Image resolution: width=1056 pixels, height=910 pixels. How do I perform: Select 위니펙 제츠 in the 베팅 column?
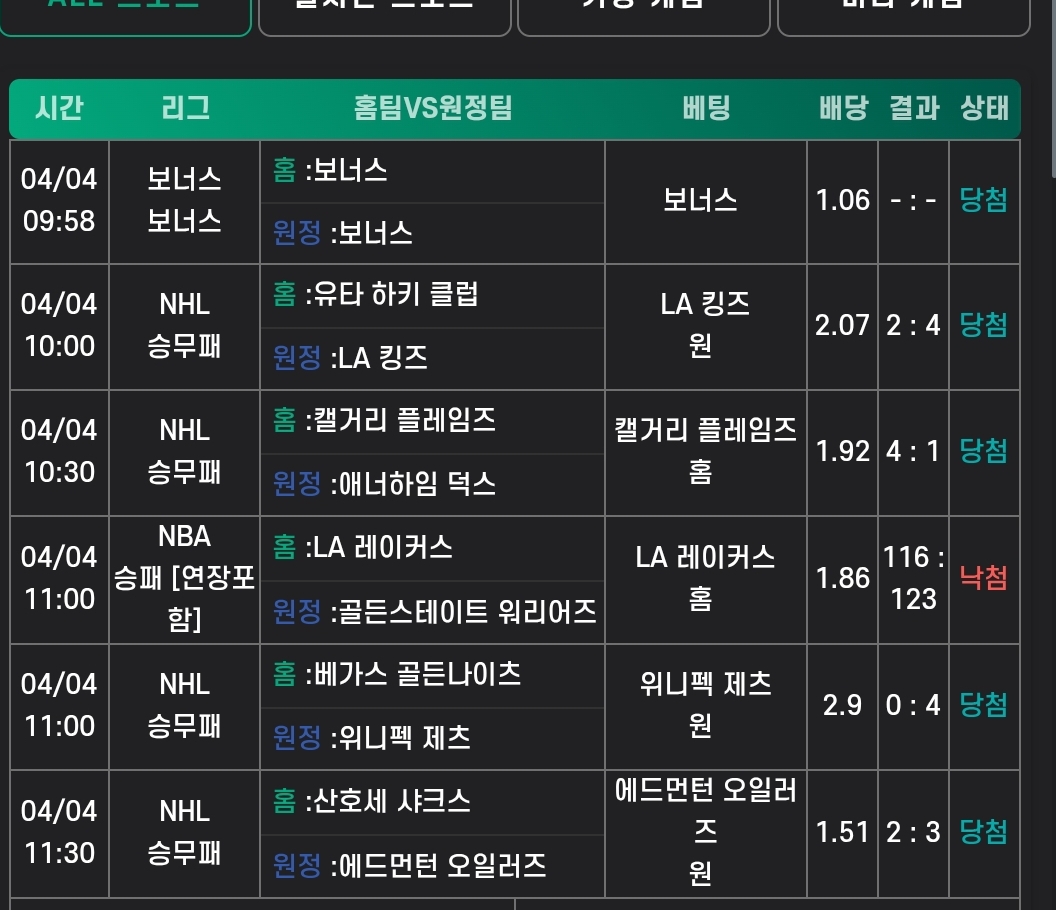(x=706, y=684)
